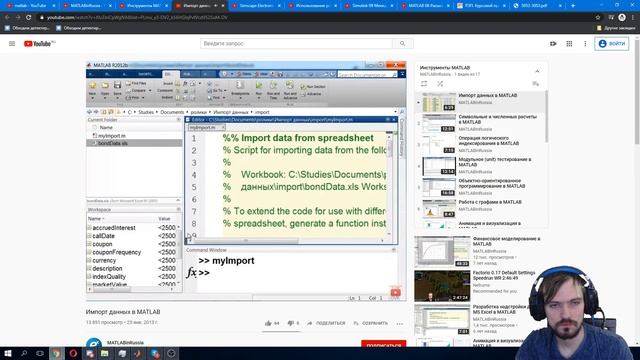Click the ВОЙТИ sign-in button
Screen dimensions: 640x360
[x=611, y=44]
